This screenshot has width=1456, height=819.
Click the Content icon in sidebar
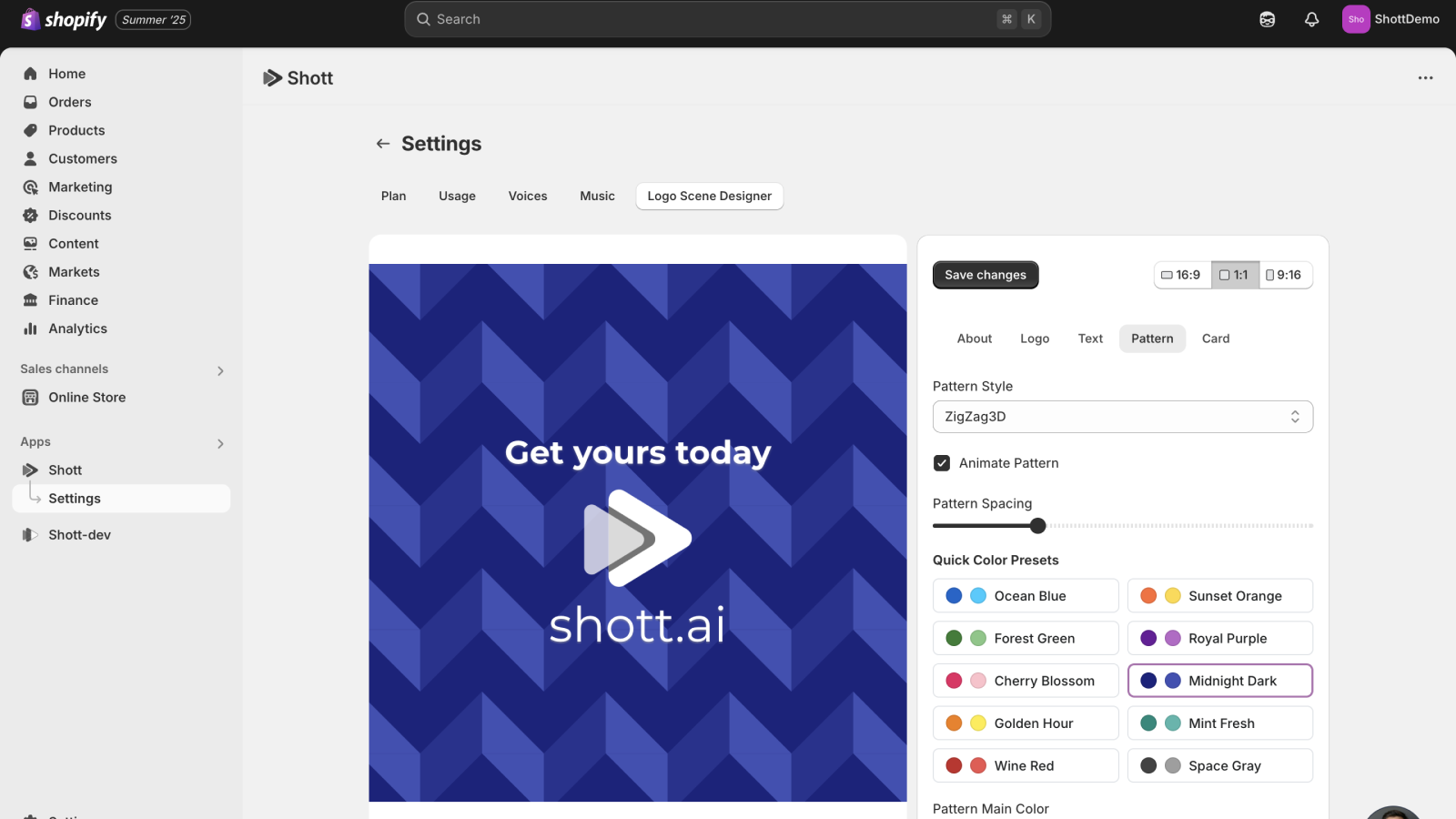30,243
